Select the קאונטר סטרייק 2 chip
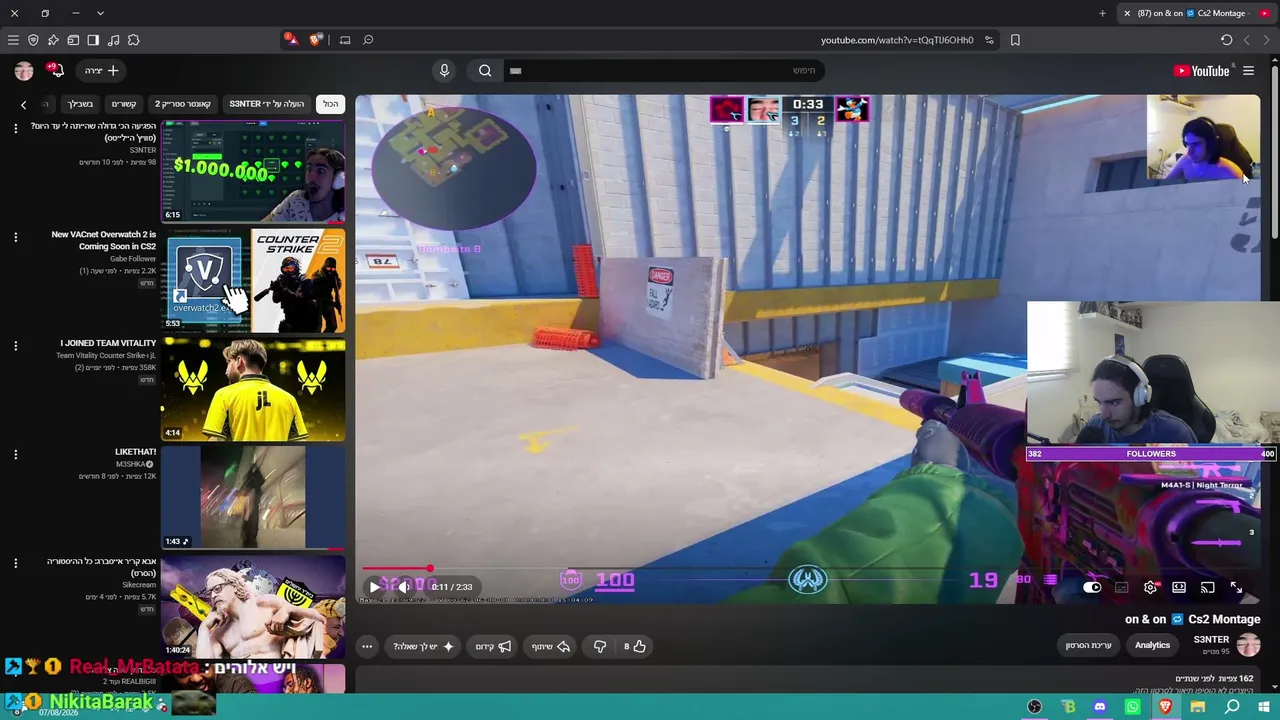This screenshot has height=720, width=1280. click(183, 104)
